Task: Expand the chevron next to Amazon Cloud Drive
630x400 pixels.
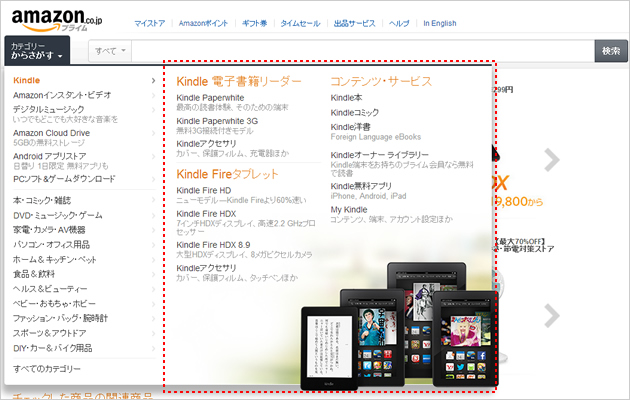Action: pos(153,133)
